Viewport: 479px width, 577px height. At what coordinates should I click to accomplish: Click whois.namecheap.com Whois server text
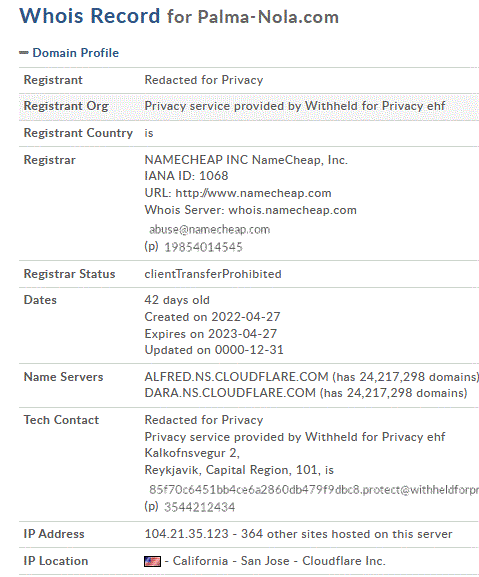click(292, 210)
